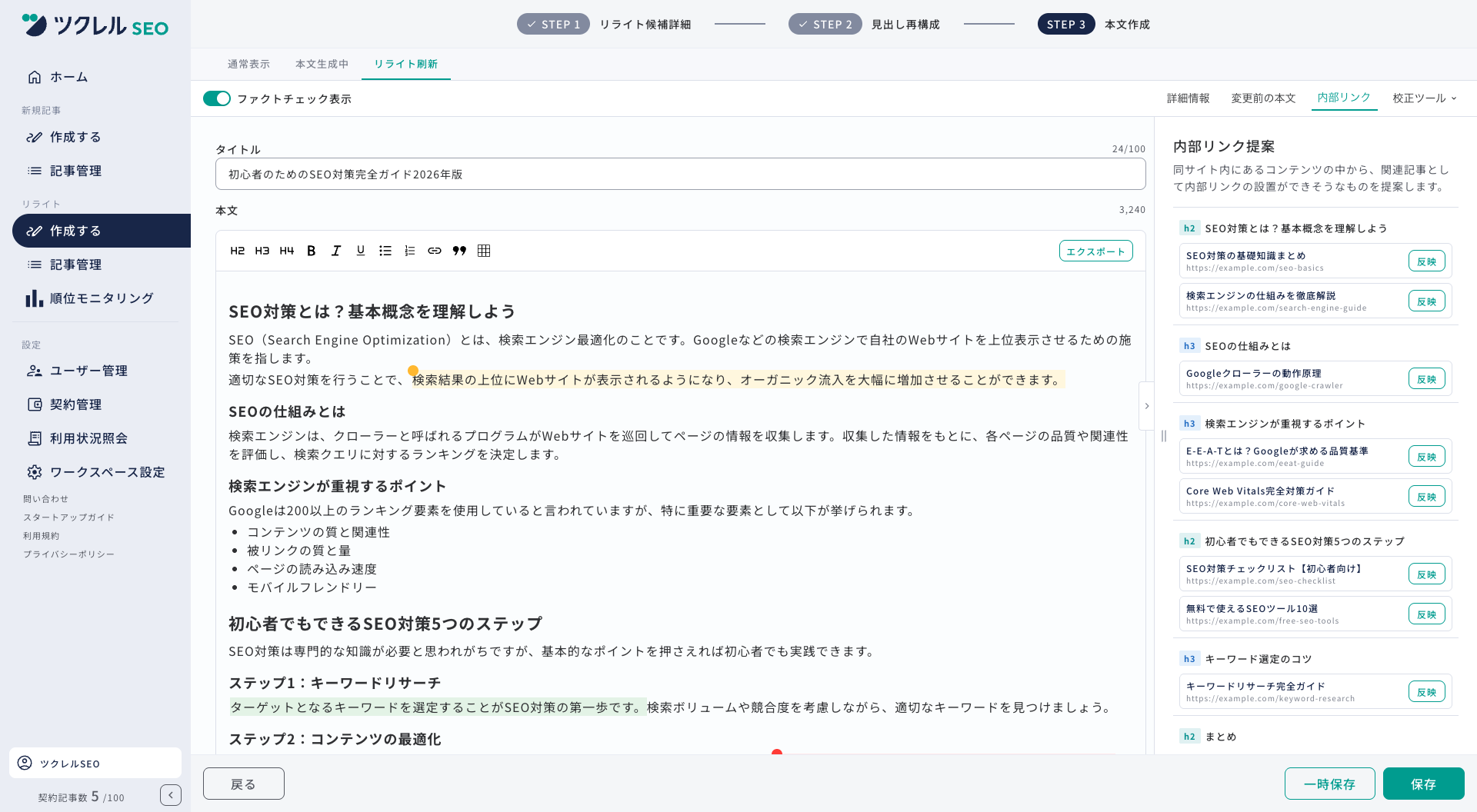The image size is (1477, 812).
Task: Click STEP 3 本文作成 step
Action: 1094,25
